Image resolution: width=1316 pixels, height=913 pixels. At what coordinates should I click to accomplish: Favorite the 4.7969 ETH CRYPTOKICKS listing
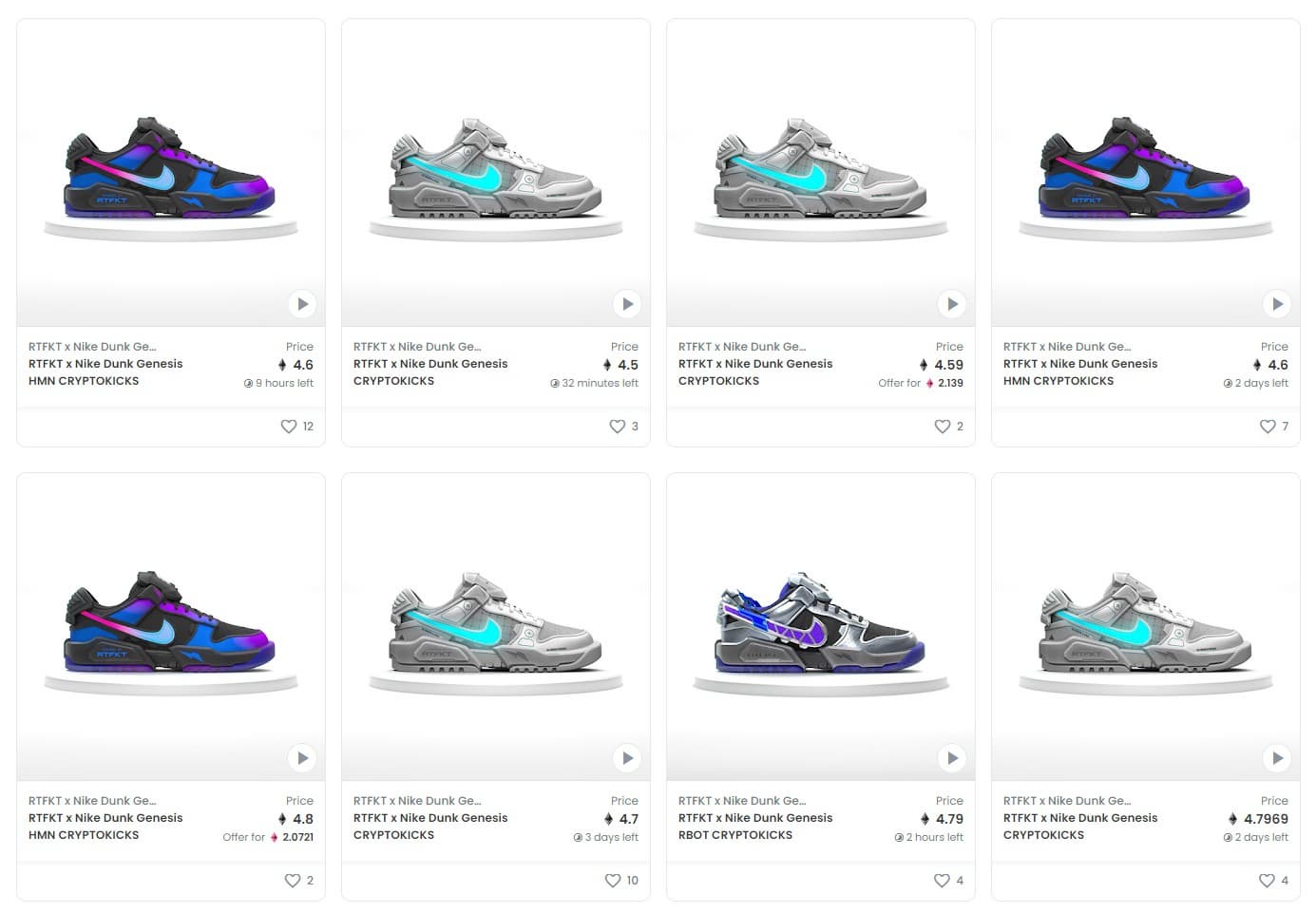pyautogui.click(x=1267, y=881)
